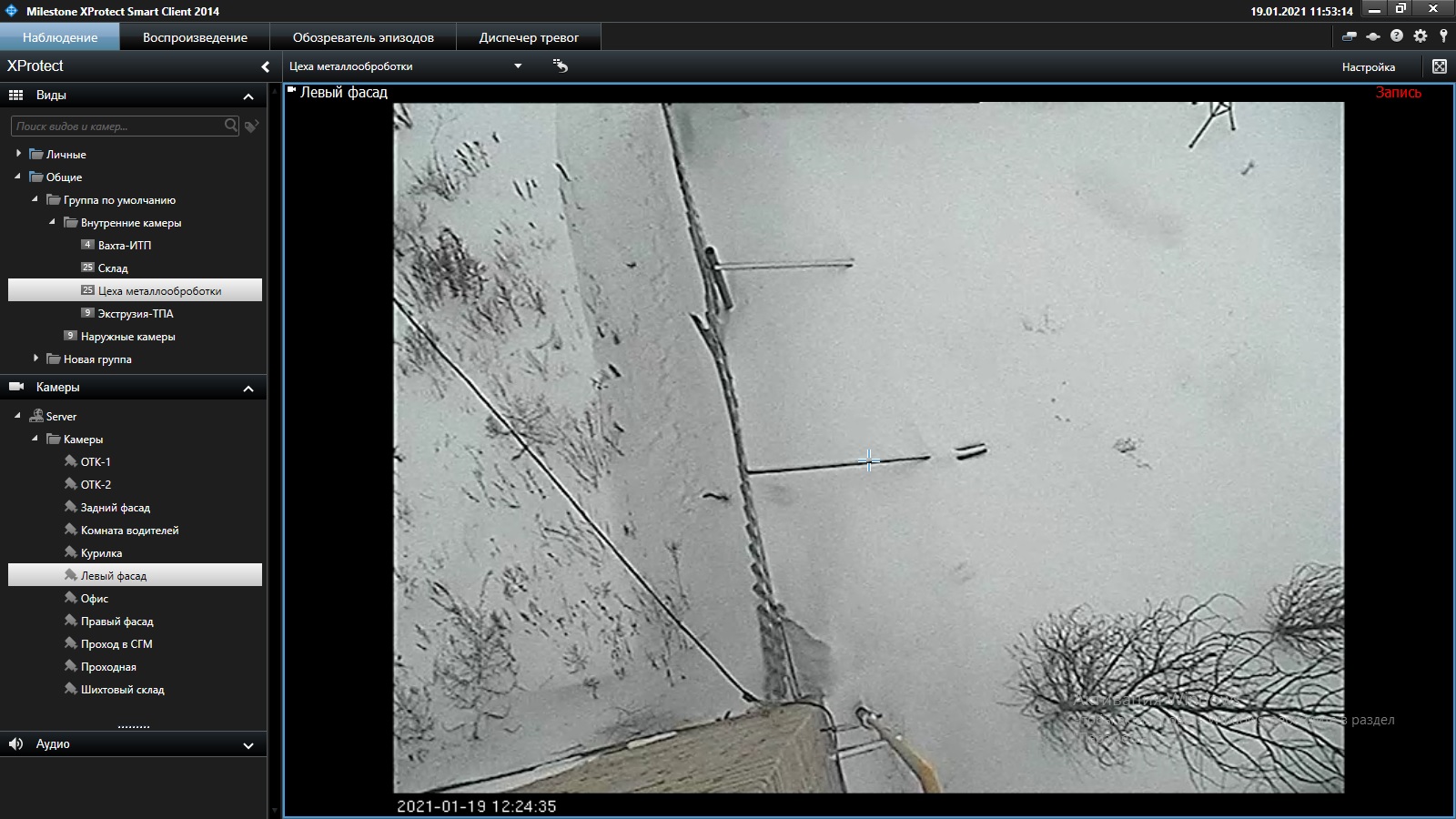Viewport: 1456px width, 819px height.
Task: Select the Задний фасад camera
Action: coord(115,507)
